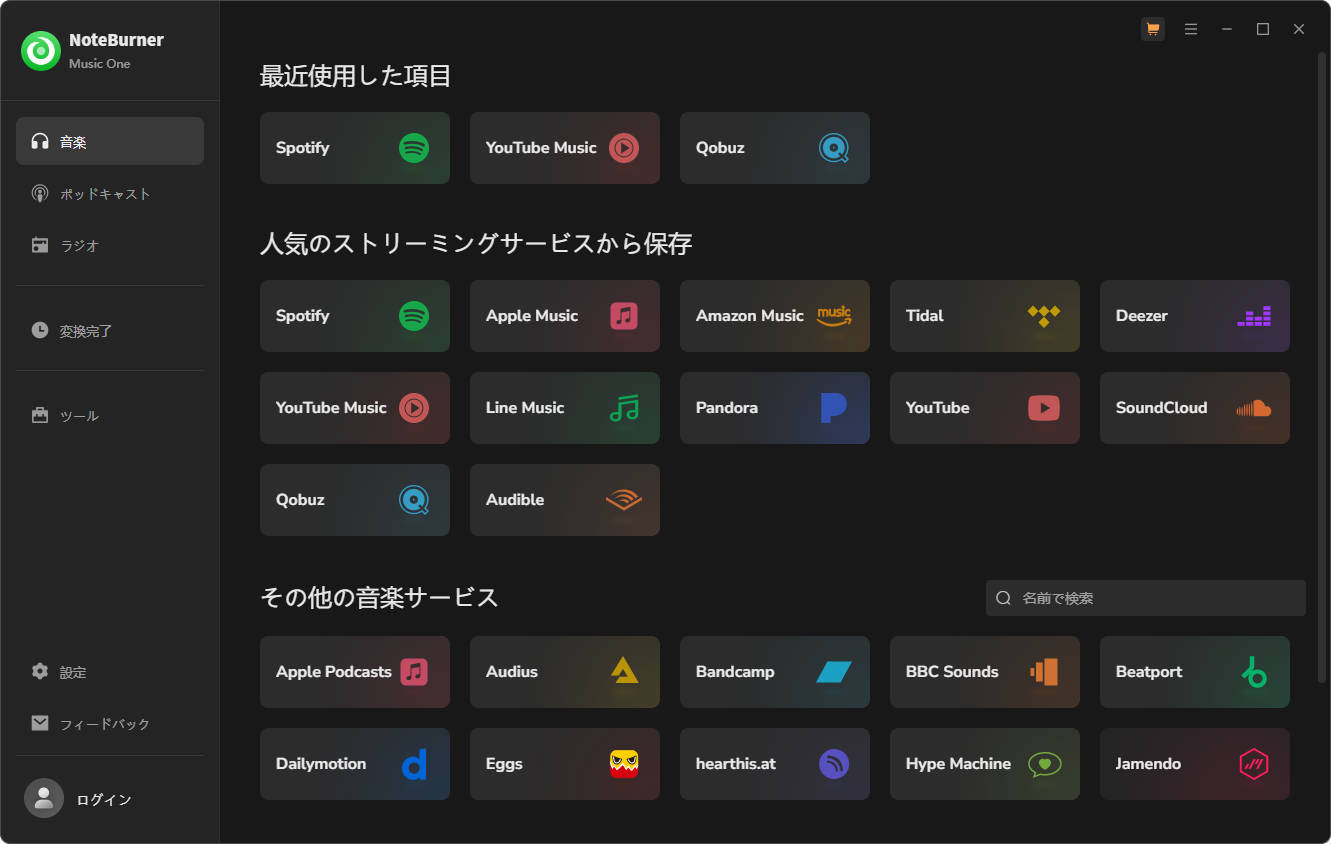Click the Hype Machine heart bubble icon
The height and width of the screenshot is (844, 1331).
(x=1044, y=765)
